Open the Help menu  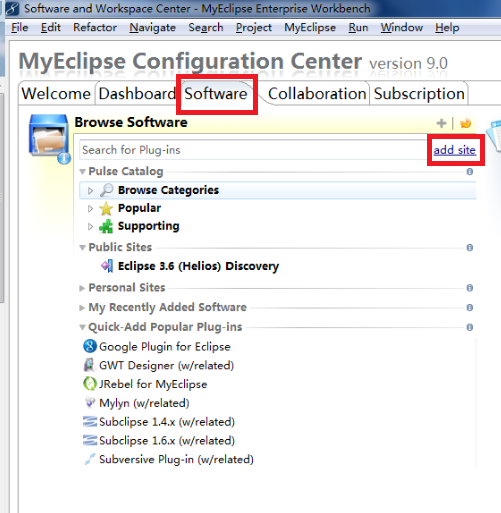pos(447,27)
